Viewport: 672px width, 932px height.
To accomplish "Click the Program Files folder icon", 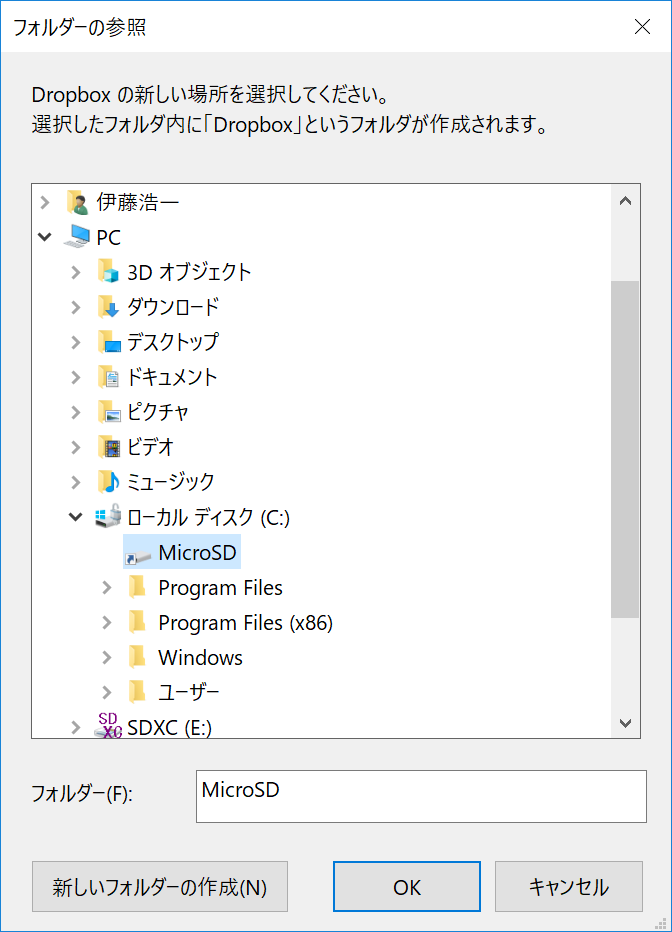I will pyautogui.click(x=138, y=587).
